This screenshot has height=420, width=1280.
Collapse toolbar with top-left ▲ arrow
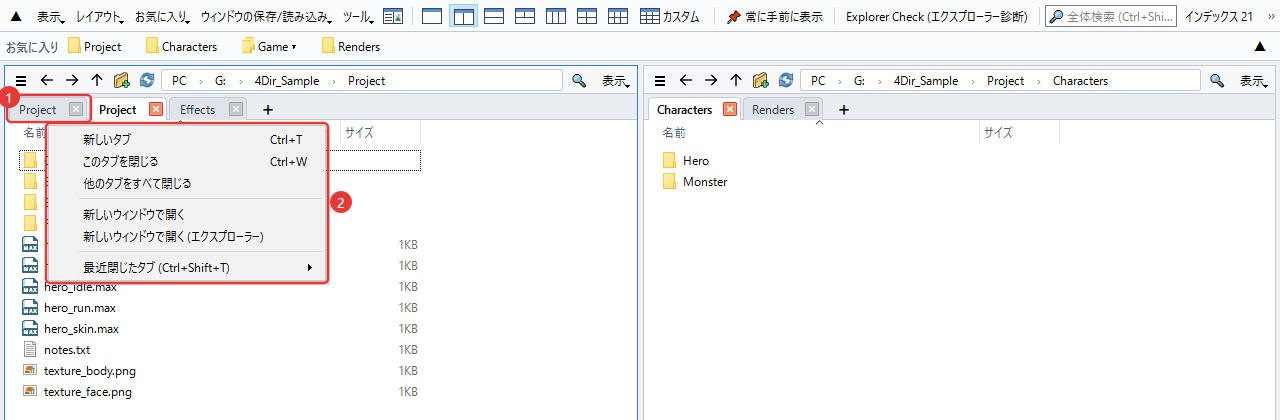point(16,17)
